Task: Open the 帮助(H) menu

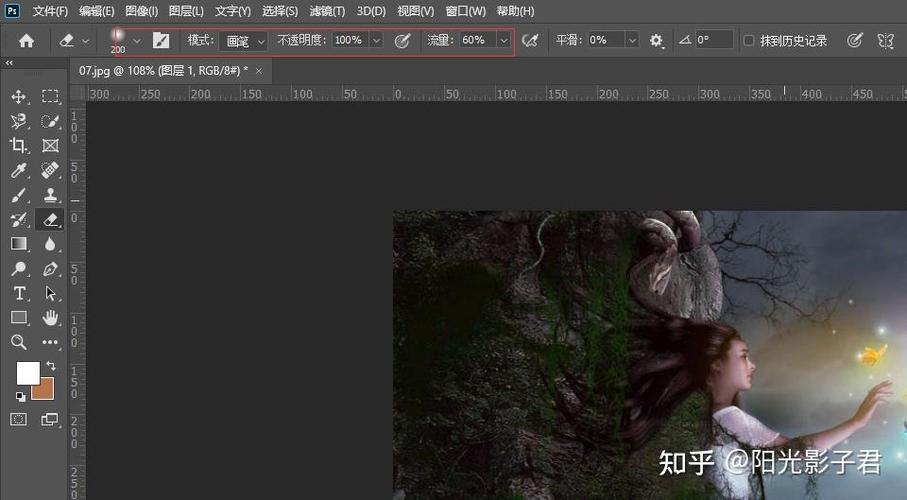Action: click(515, 11)
